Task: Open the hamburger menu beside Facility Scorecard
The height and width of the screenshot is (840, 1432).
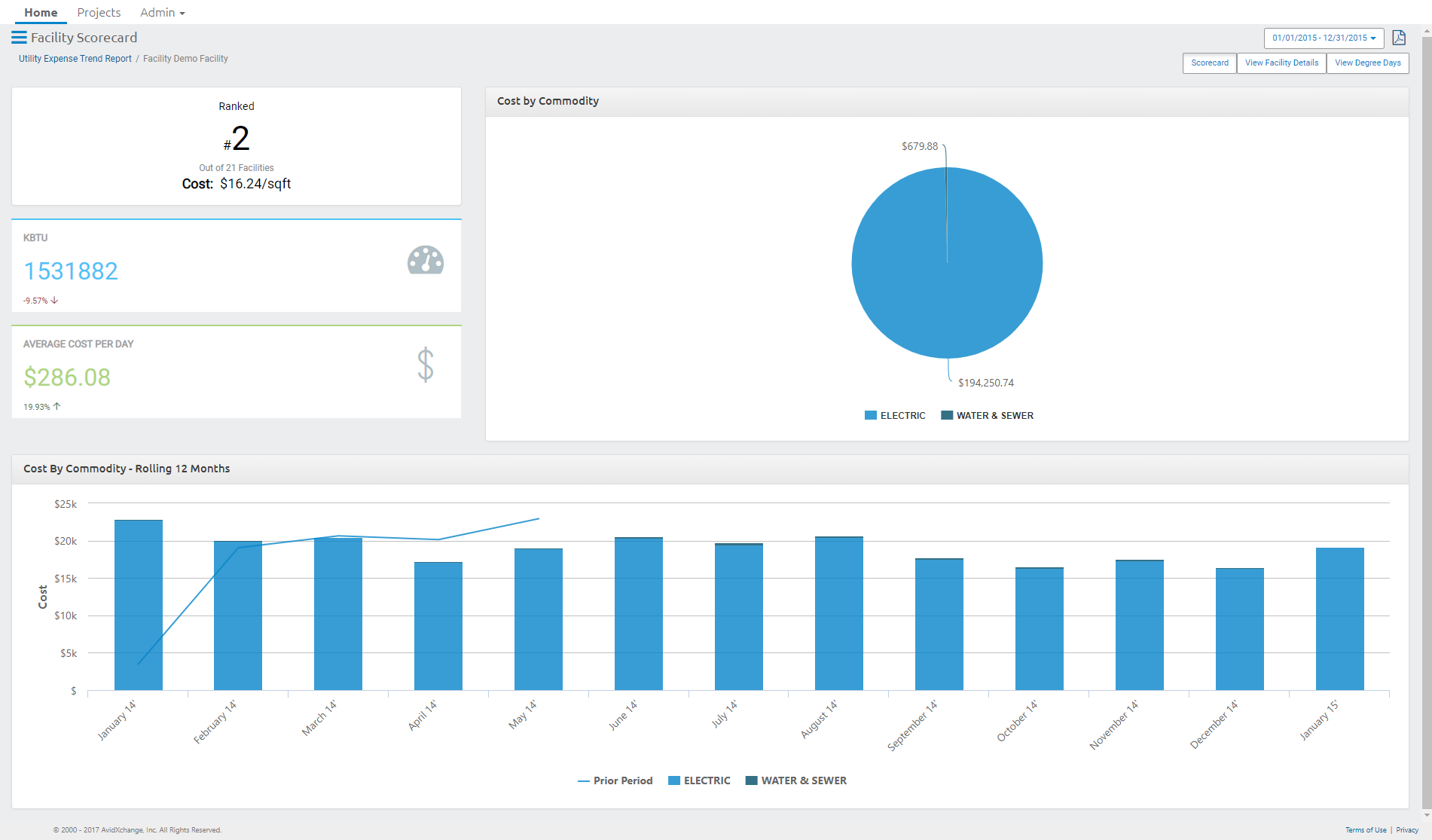Action: [x=19, y=38]
